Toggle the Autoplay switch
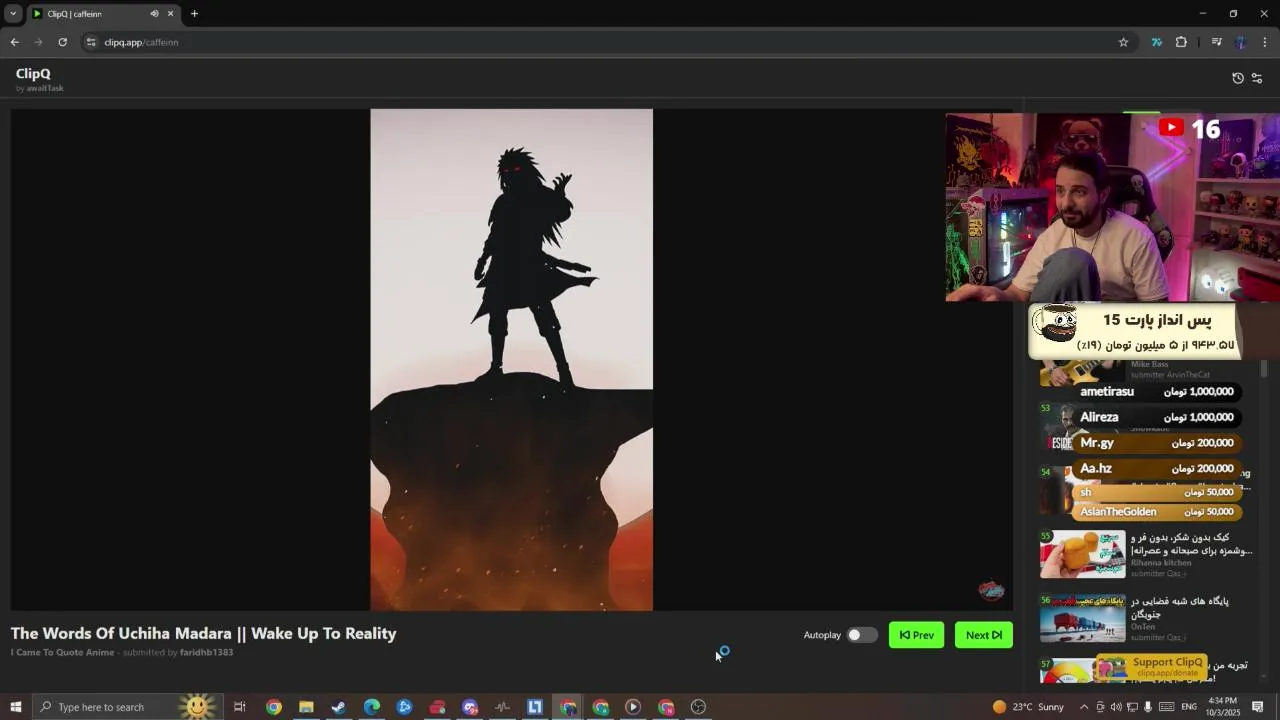Viewport: 1280px width, 720px height. 861,635
